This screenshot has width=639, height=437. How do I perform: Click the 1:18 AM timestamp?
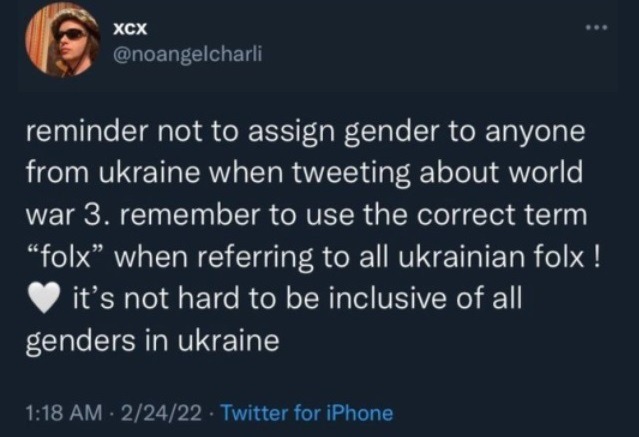(60, 413)
